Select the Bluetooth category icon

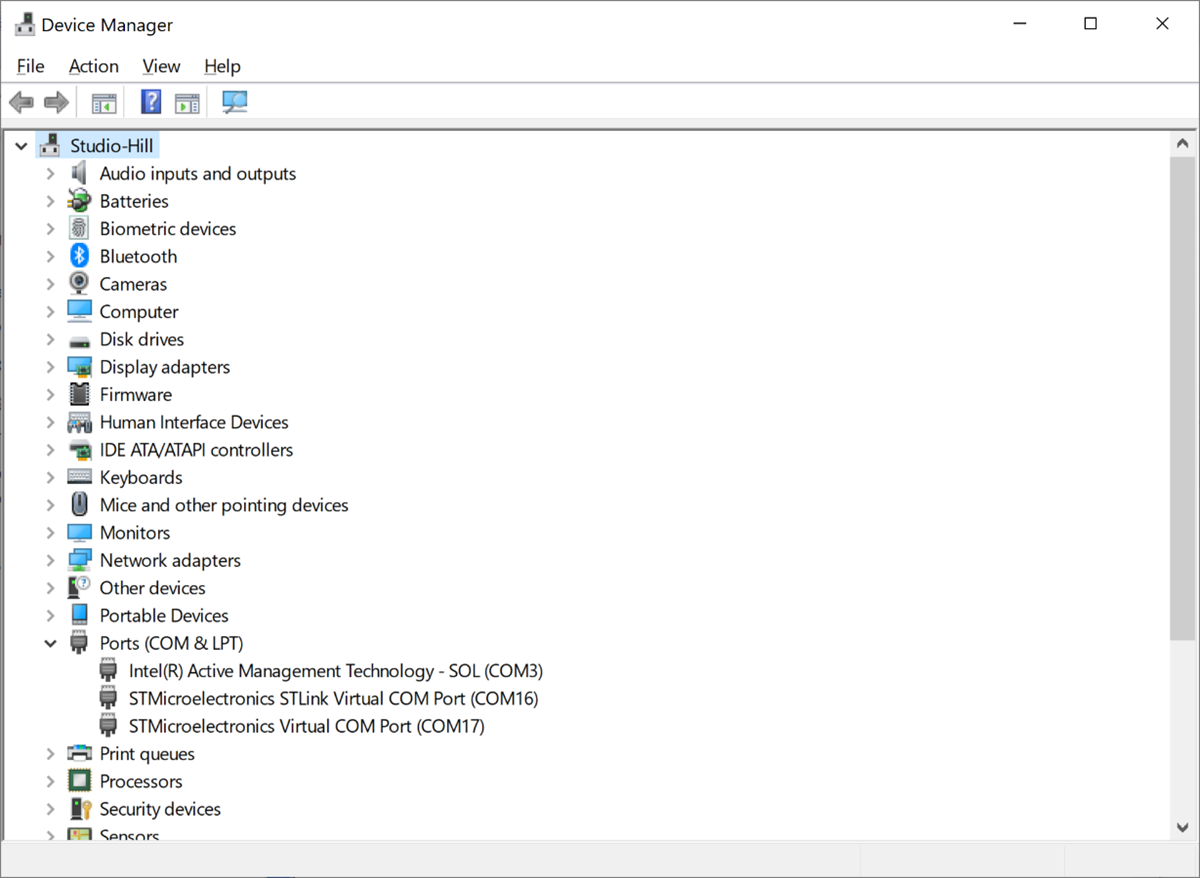pyautogui.click(x=80, y=257)
